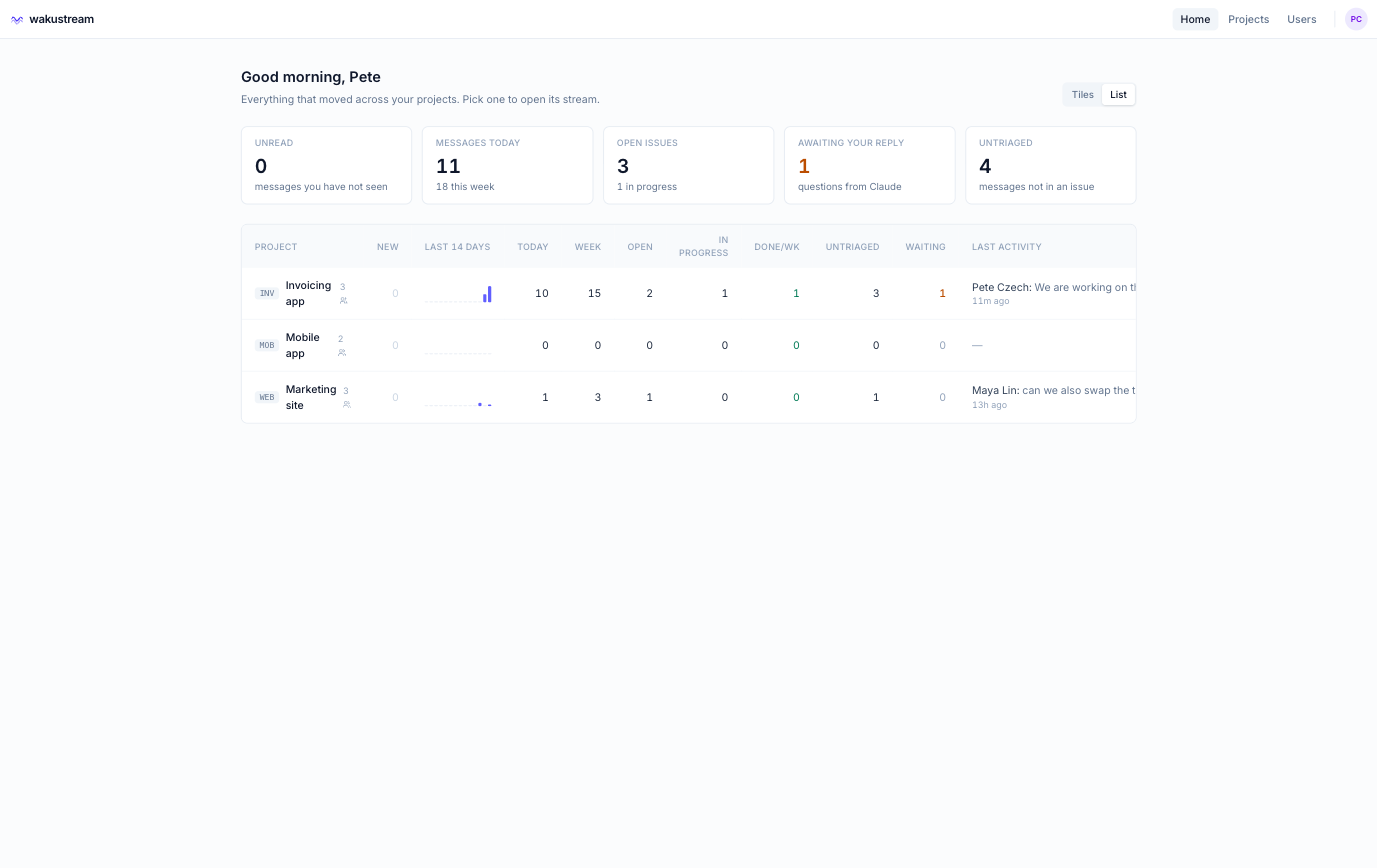Click the Messages Today stat card

pyautogui.click(x=508, y=165)
